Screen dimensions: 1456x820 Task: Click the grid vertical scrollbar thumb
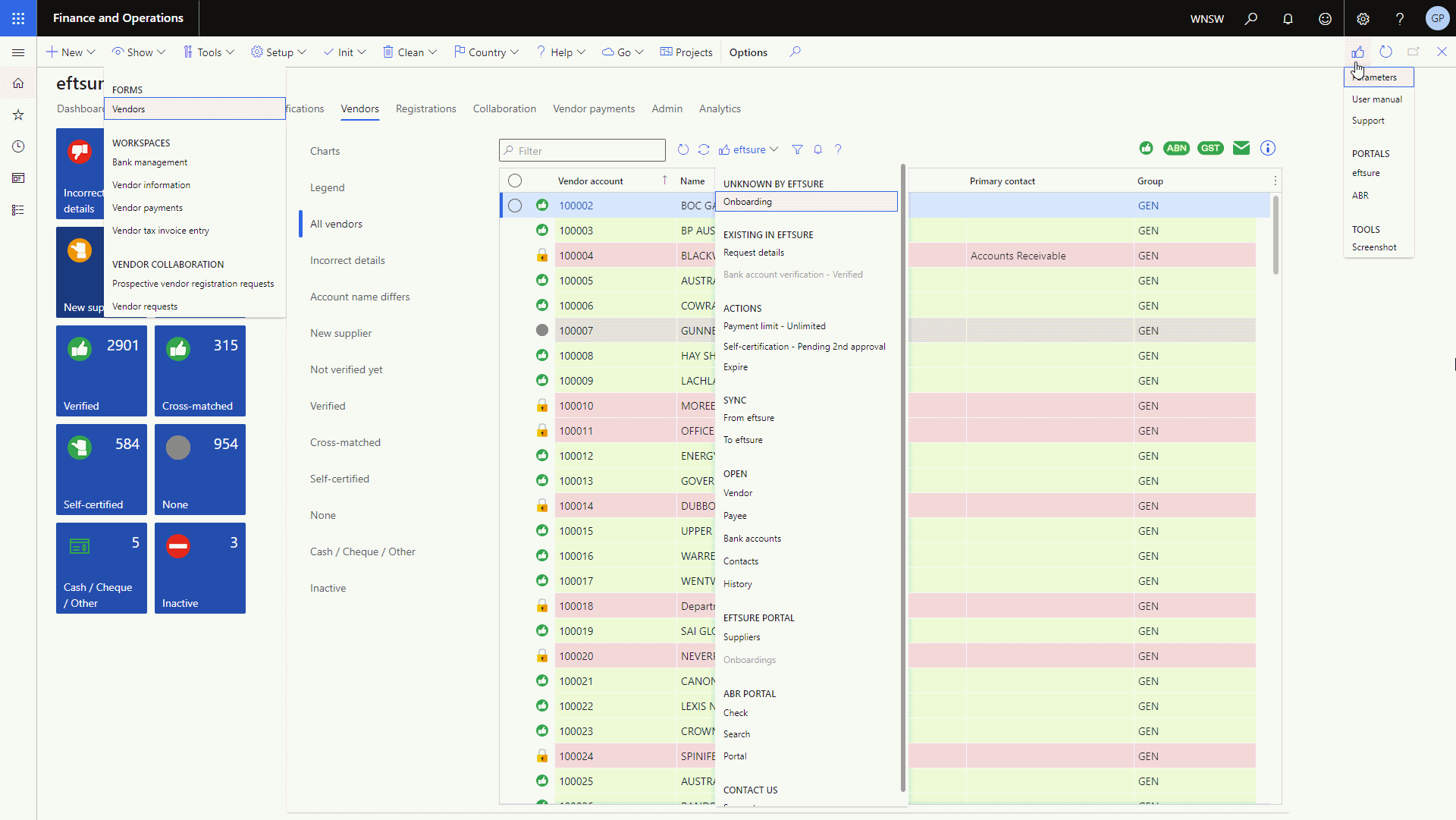point(1276,235)
